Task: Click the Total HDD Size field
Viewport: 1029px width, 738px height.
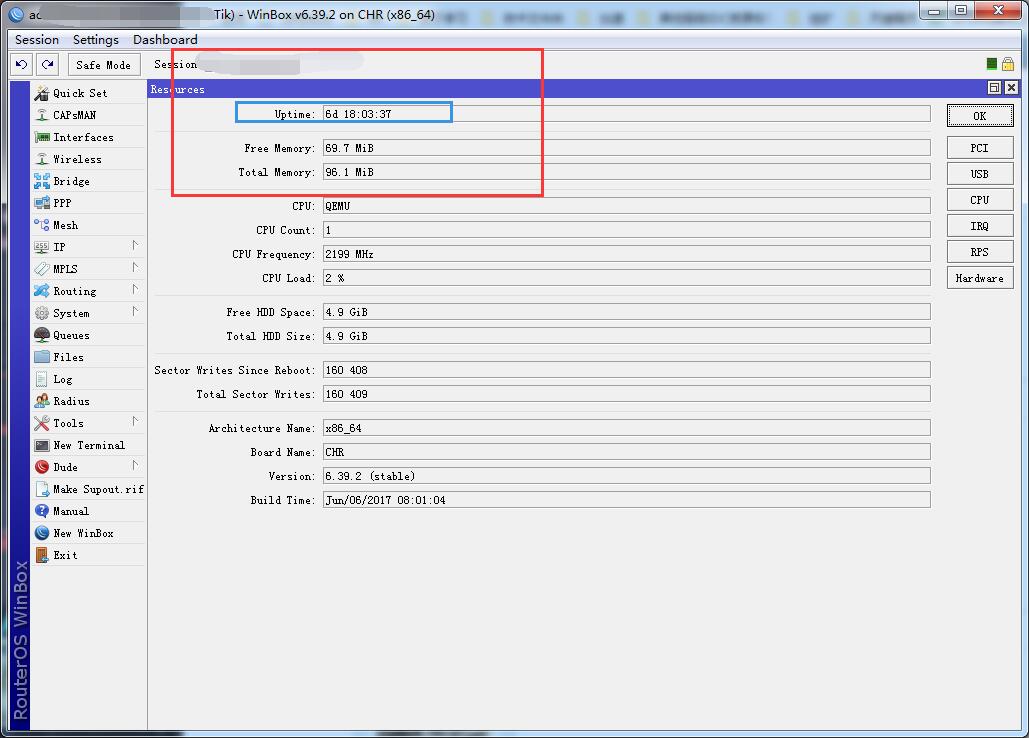Action: pos(627,336)
